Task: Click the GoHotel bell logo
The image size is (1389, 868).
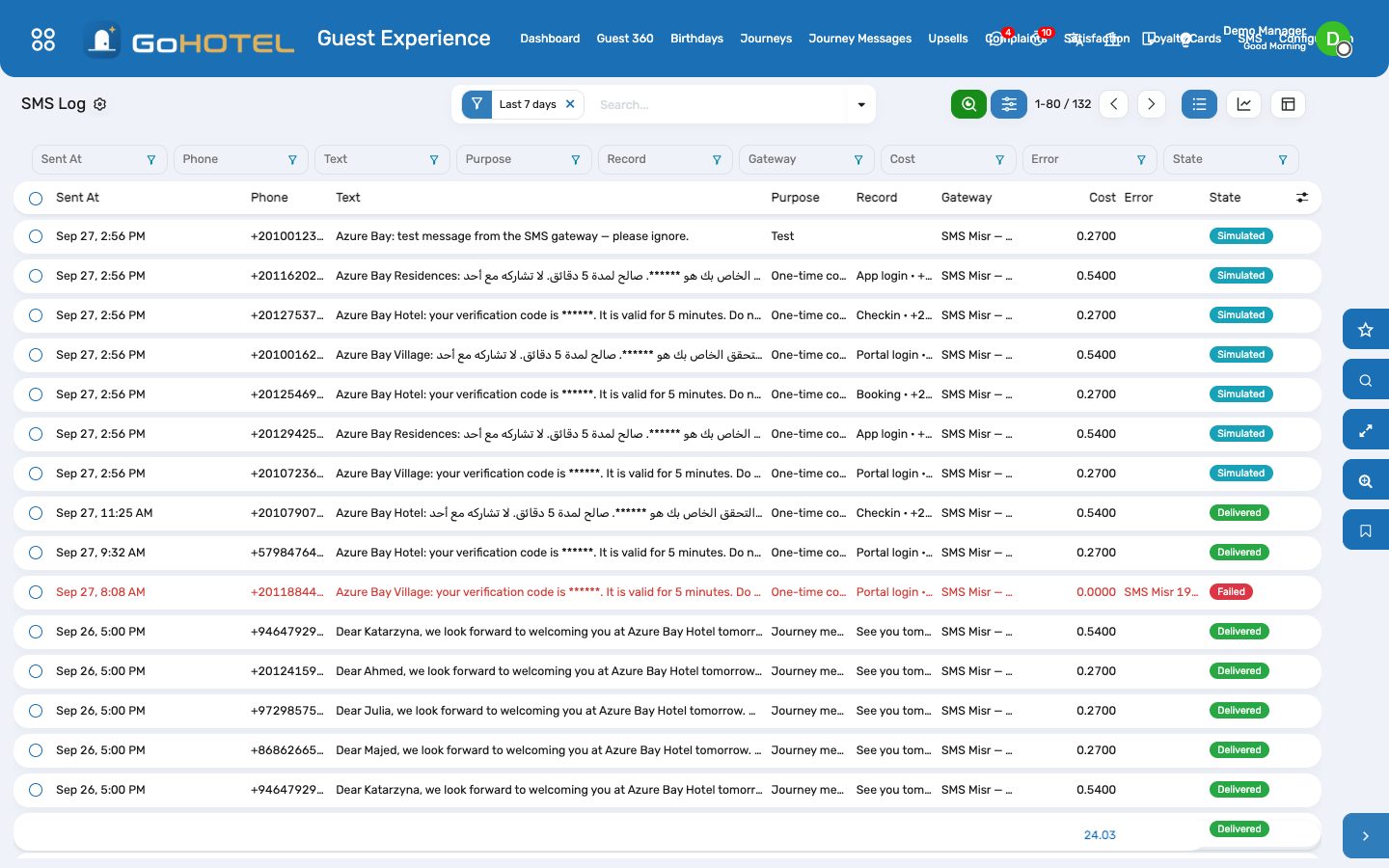Action: tap(102, 40)
